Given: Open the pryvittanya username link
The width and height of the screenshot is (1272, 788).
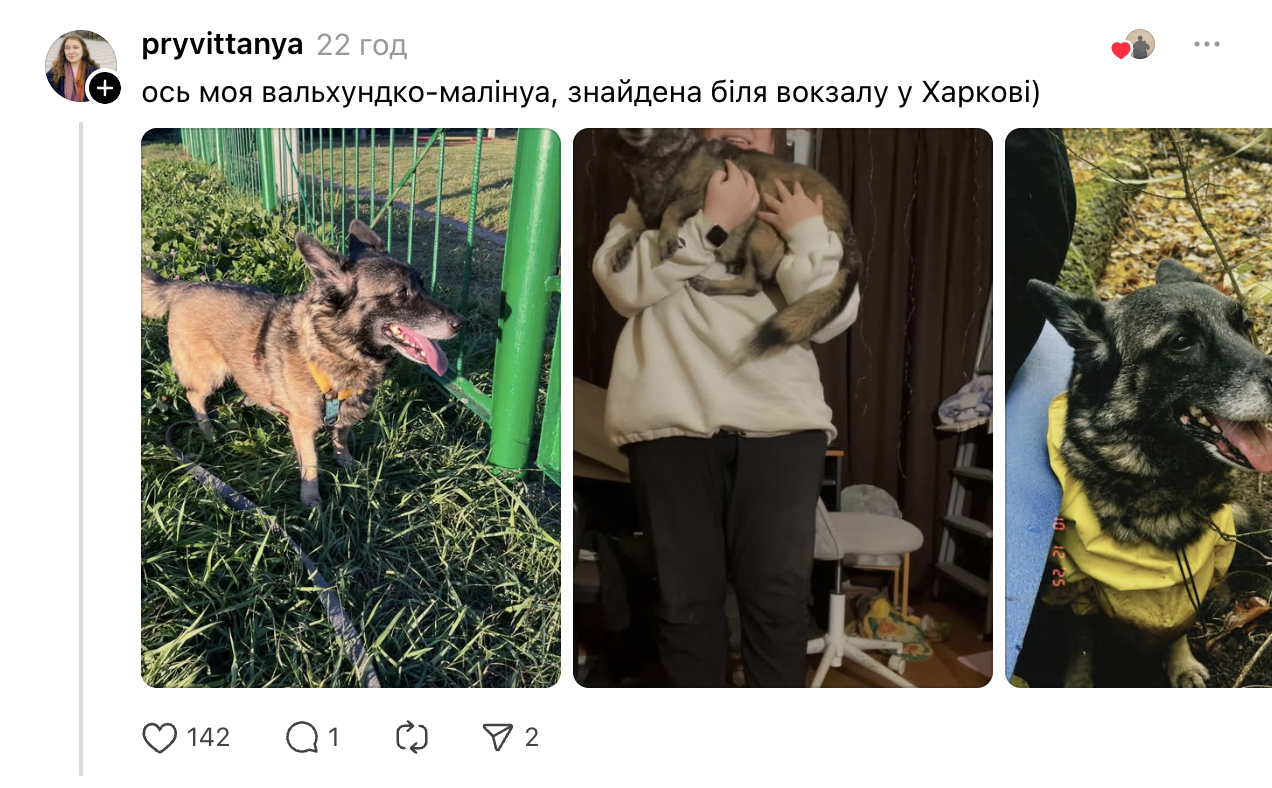Looking at the screenshot, I should 223,45.
